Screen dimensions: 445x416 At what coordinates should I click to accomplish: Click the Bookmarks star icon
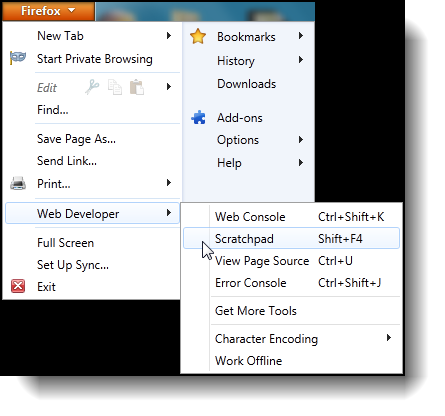pos(198,36)
